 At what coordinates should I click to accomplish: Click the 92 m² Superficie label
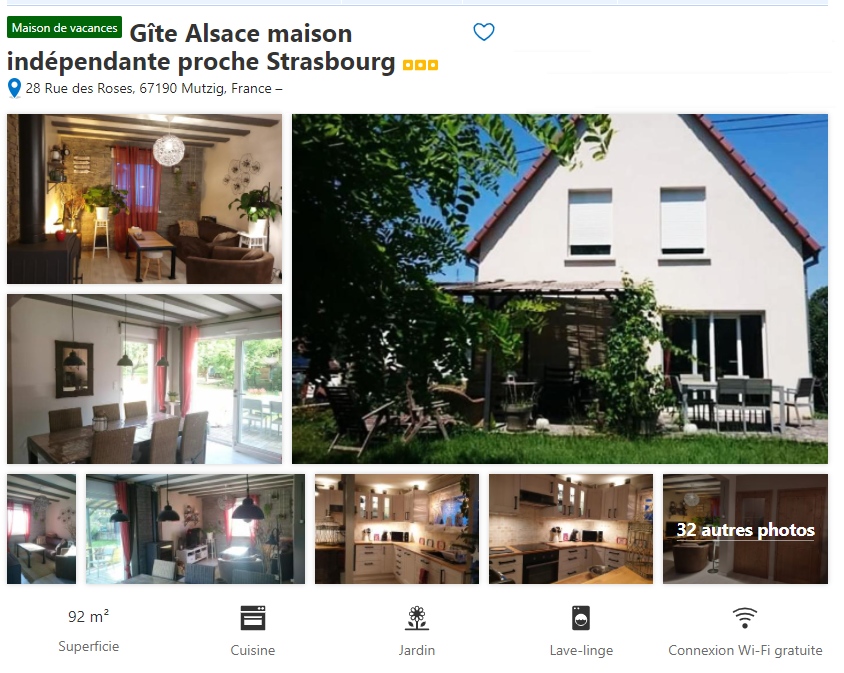tap(88, 630)
